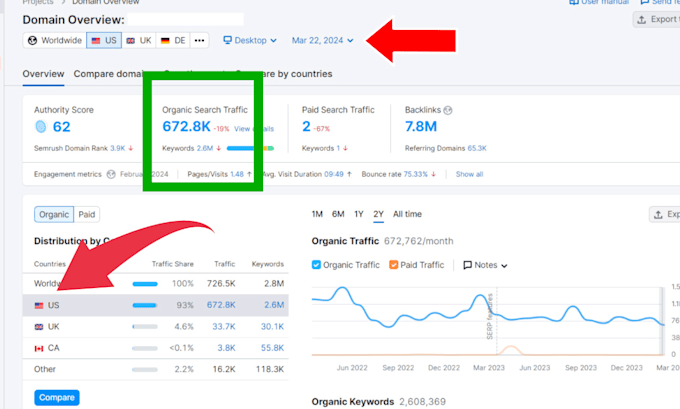Set chart range to 1Y
Screen dimensions: 680x409
click(359, 214)
